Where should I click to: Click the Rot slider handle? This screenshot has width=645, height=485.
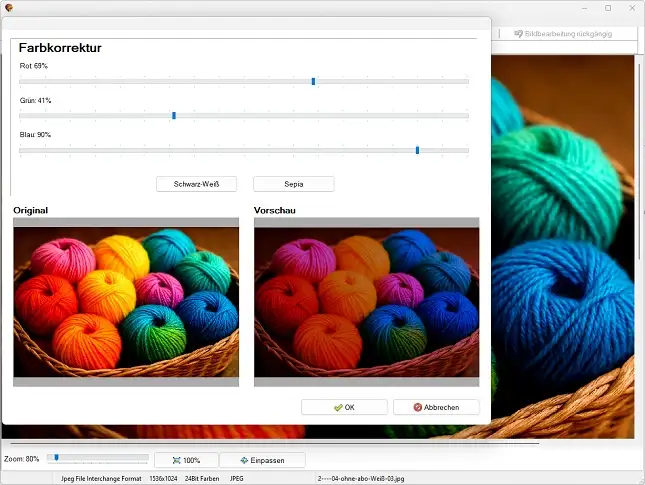[x=313, y=81]
